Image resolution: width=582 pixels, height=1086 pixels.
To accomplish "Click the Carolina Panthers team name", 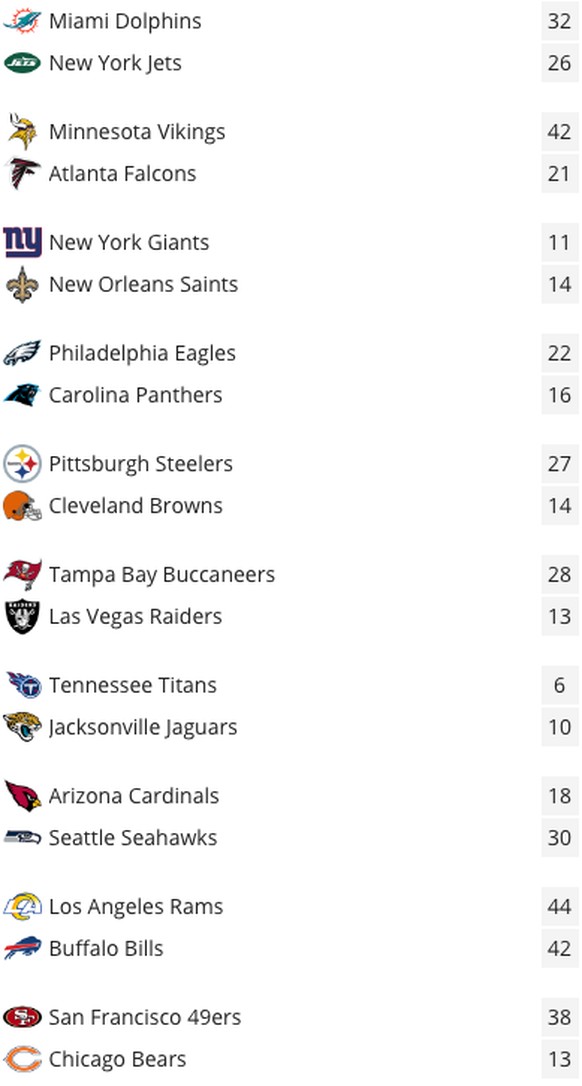I will 136,395.
